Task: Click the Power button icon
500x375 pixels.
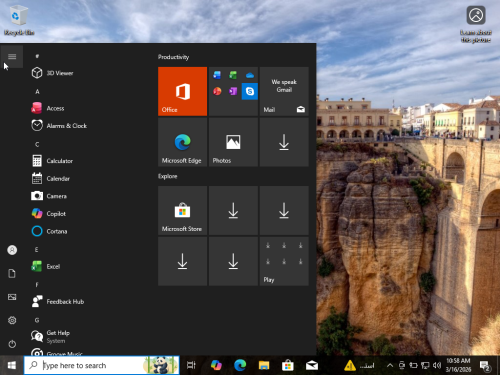Action: (12, 344)
